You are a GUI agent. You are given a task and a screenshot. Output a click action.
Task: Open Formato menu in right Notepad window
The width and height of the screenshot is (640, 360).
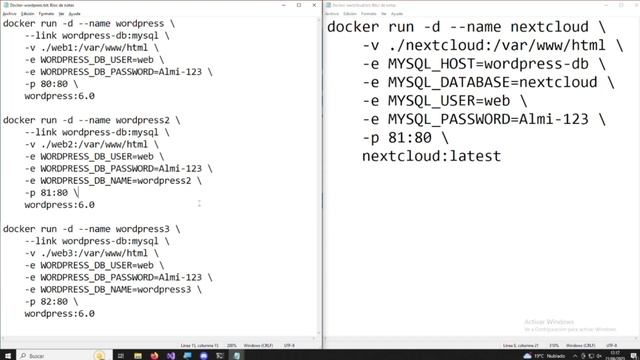coord(369,13)
